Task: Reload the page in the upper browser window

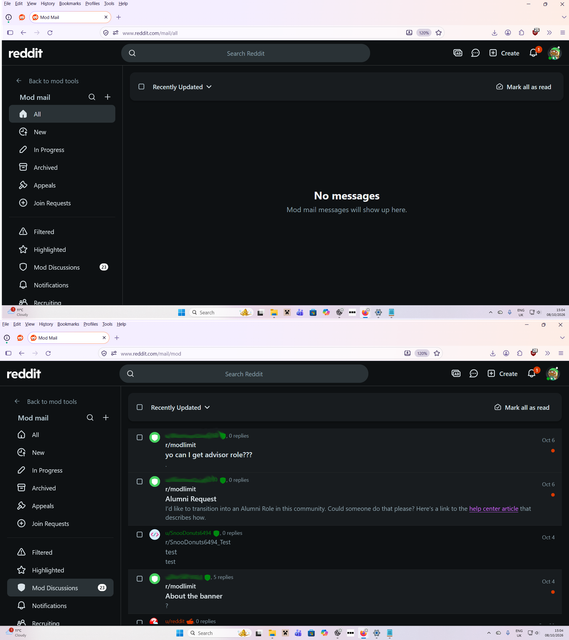Action: click(x=50, y=33)
